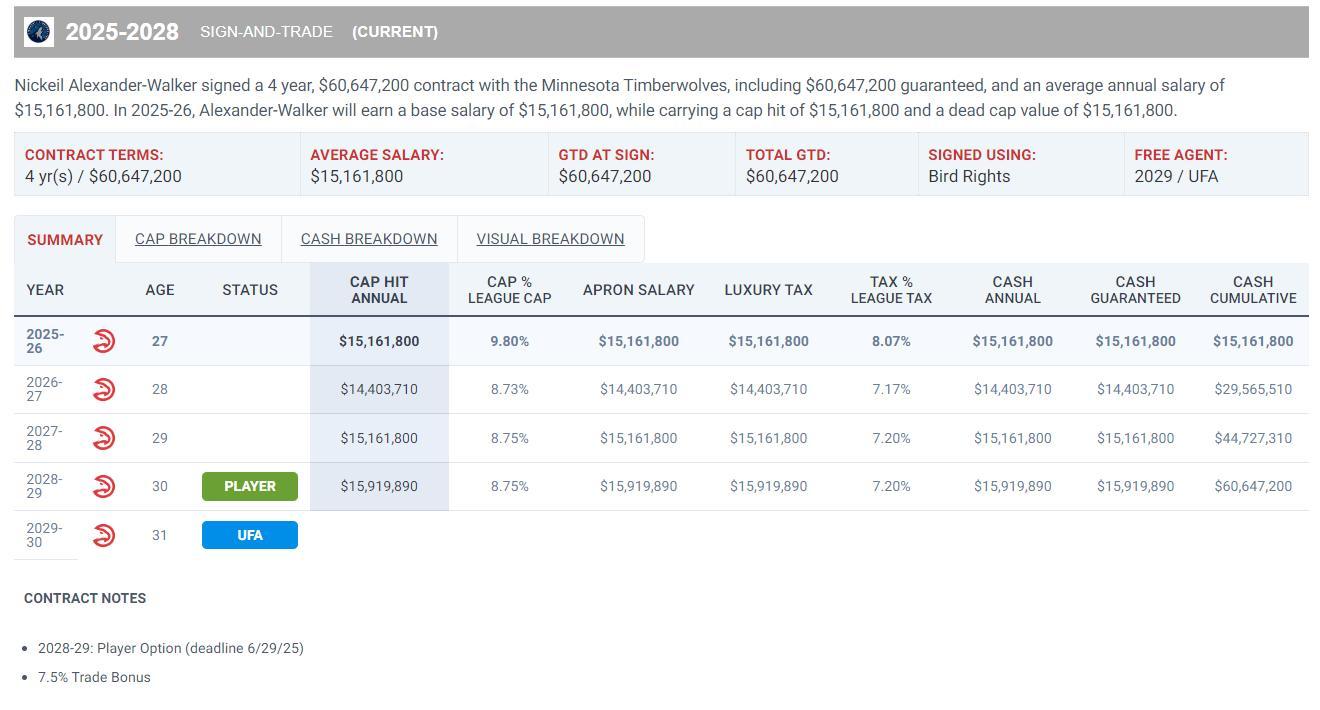The width and height of the screenshot is (1320, 710).
Task: Click the Luxury Tax column header
Action: click(x=768, y=290)
